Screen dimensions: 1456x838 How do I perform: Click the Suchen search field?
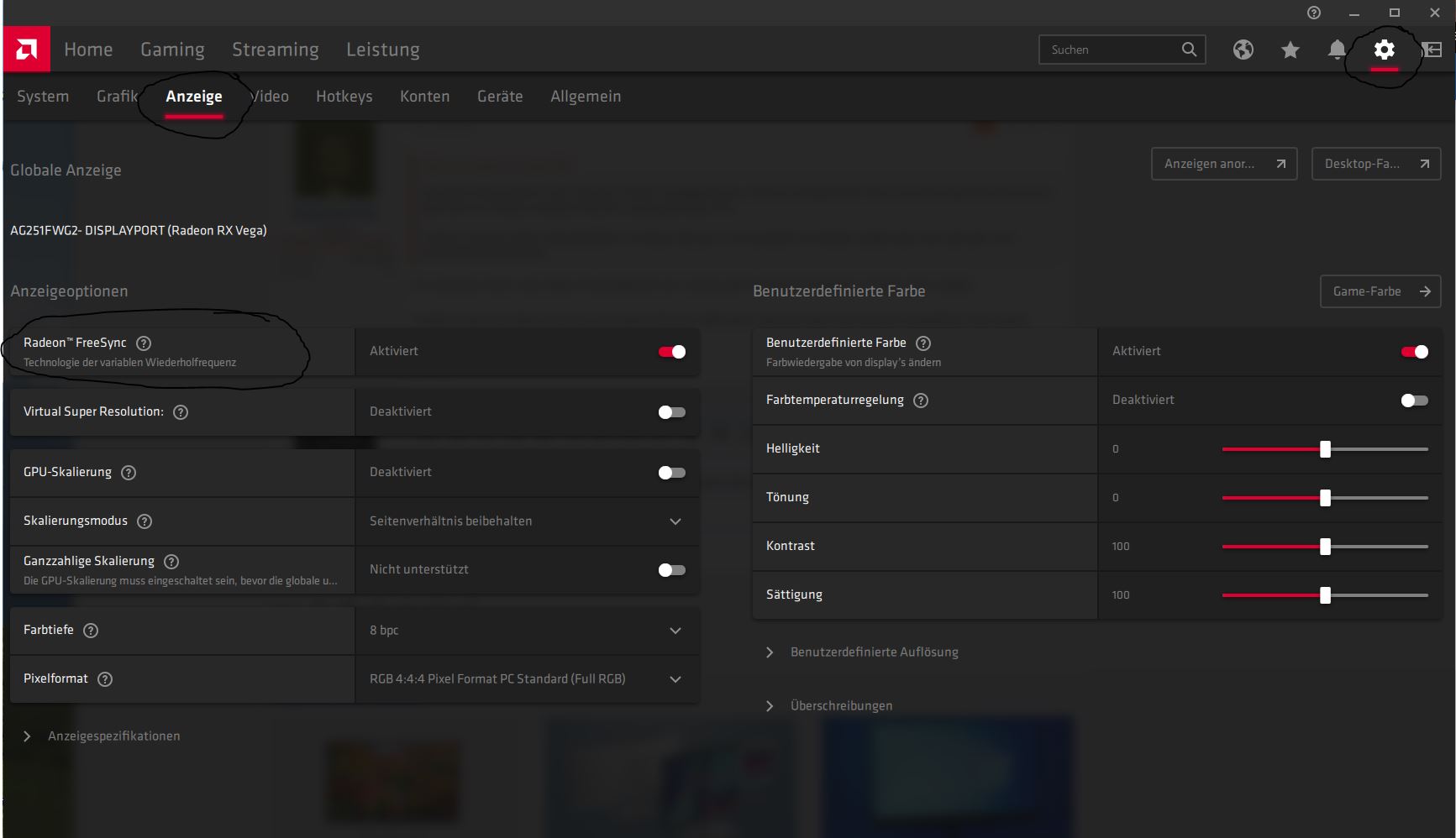point(1122,50)
